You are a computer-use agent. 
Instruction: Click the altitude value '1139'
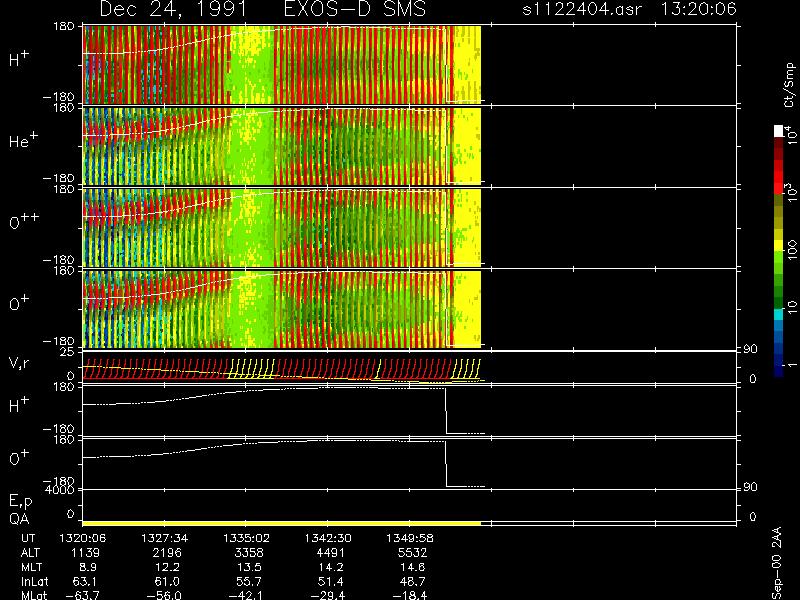tap(85, 553)
